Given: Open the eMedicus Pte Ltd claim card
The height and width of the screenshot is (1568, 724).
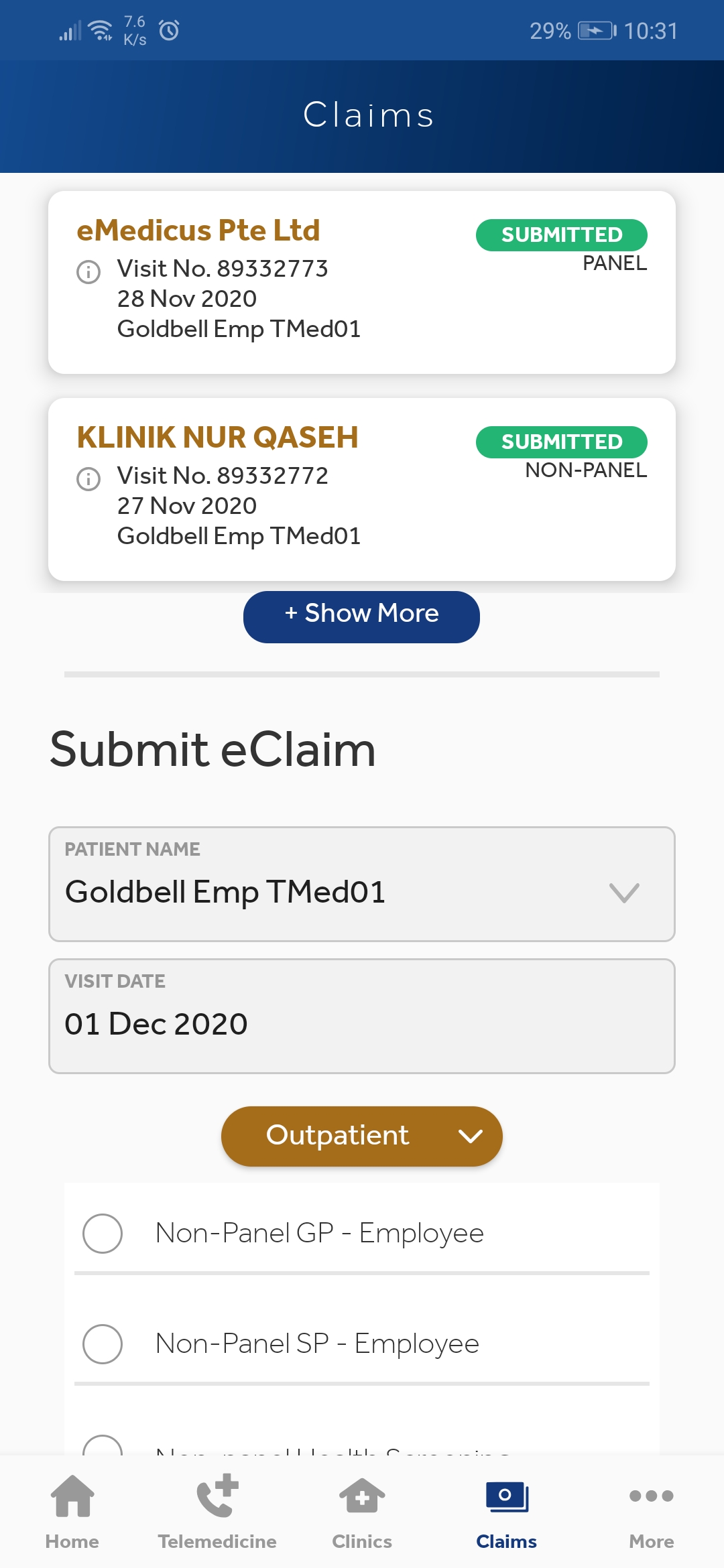Looking at the screenshot, I should (362, 282).
